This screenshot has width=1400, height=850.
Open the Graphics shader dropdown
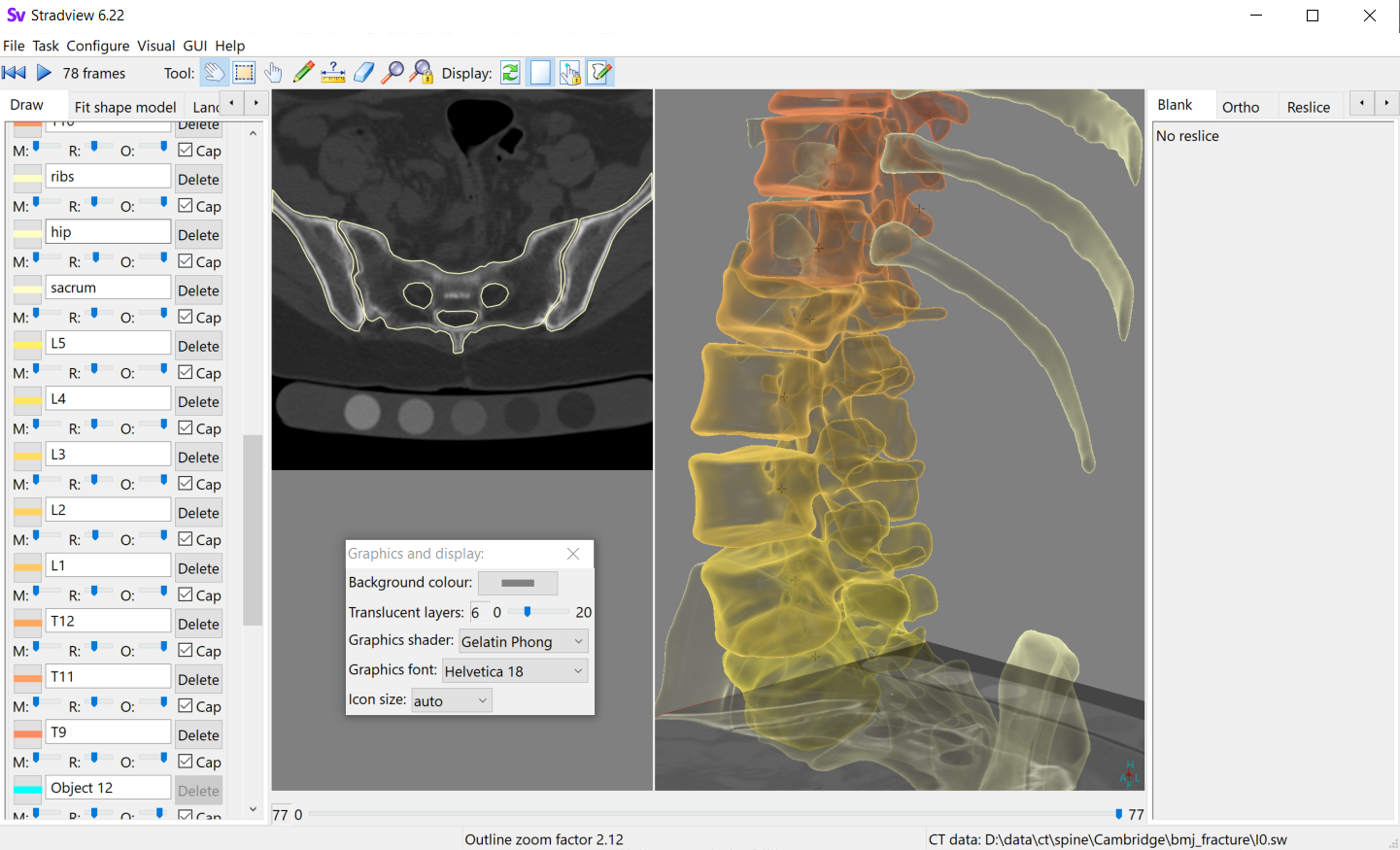[523, 641]
